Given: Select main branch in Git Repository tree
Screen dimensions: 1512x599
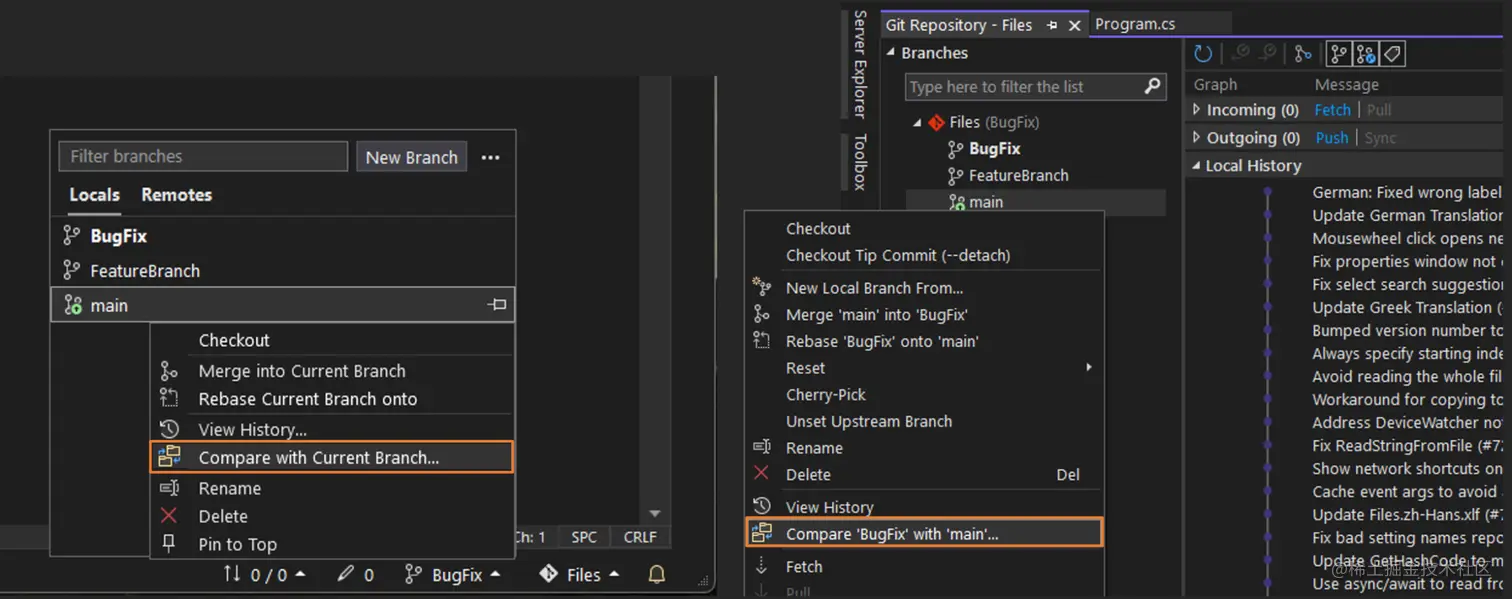Looking at the screenshot, I should tap(985, 202).
